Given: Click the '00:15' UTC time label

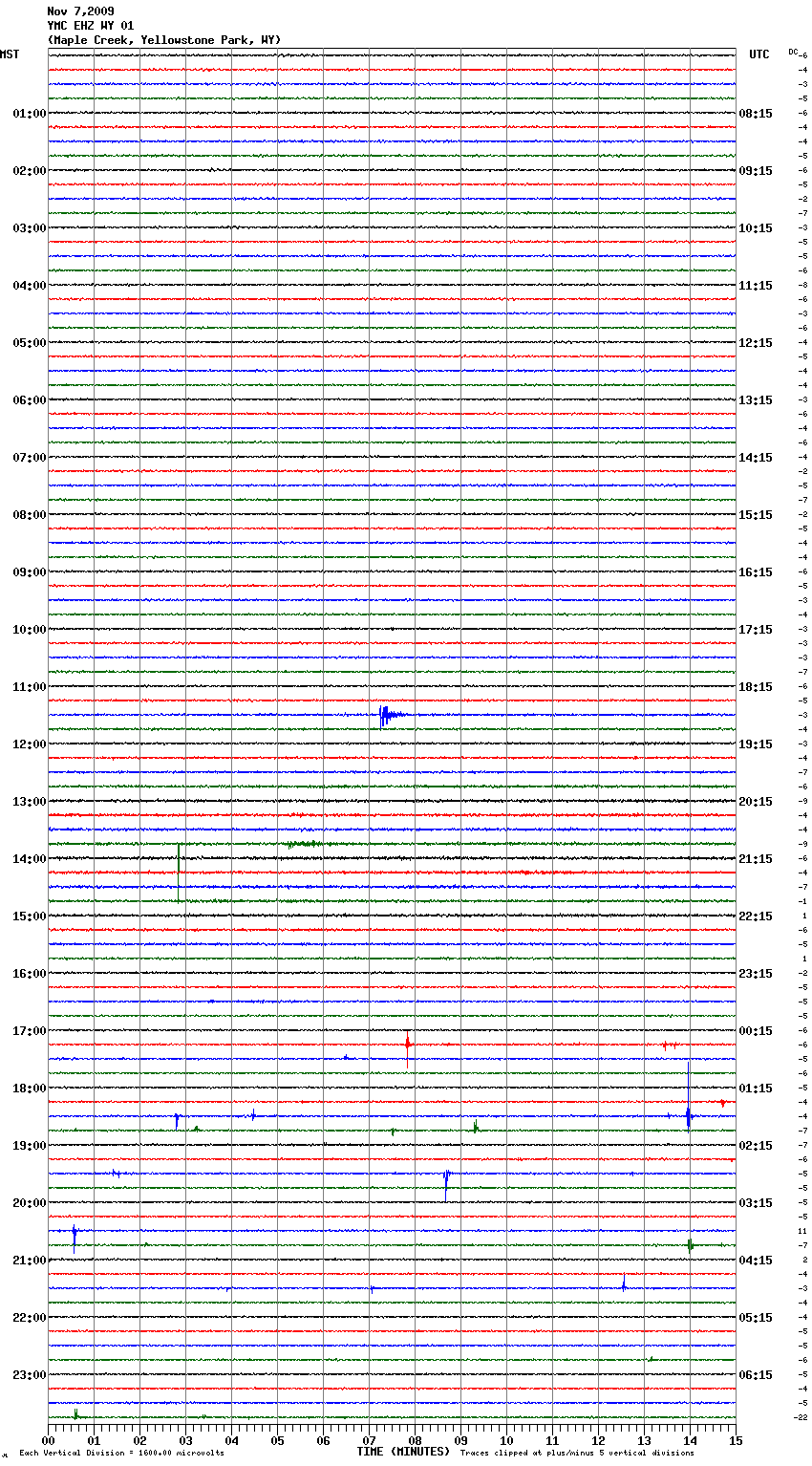Looking at the screenshot, I should 756,1031.
